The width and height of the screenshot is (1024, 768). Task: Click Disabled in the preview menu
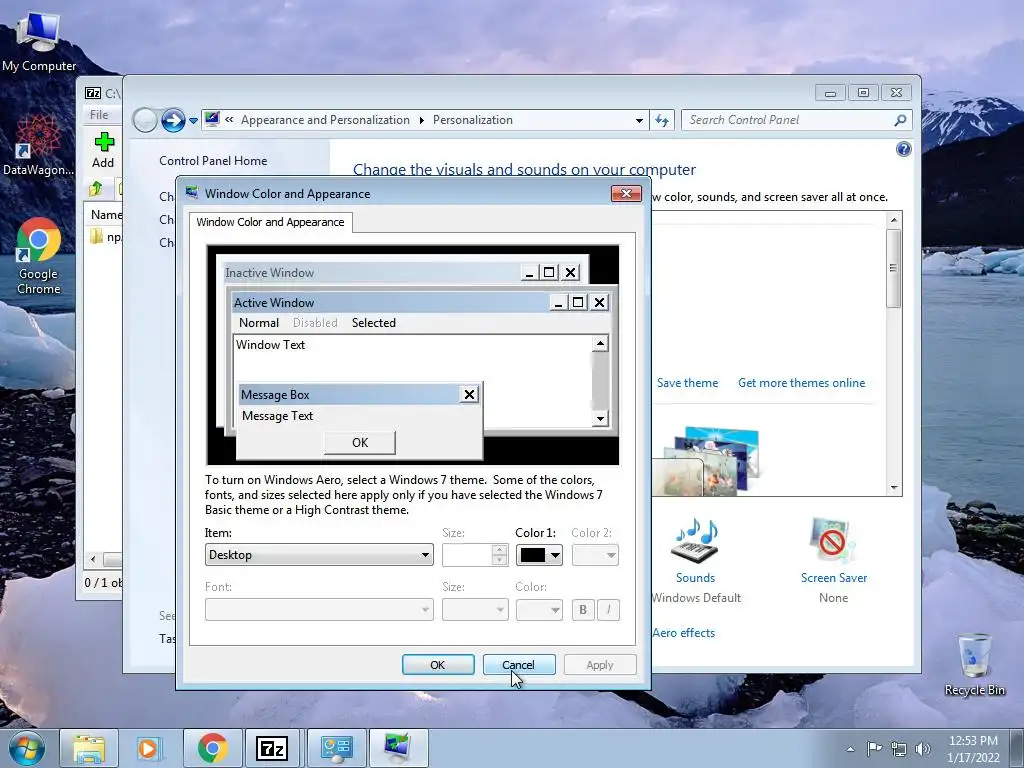[315, 323]
